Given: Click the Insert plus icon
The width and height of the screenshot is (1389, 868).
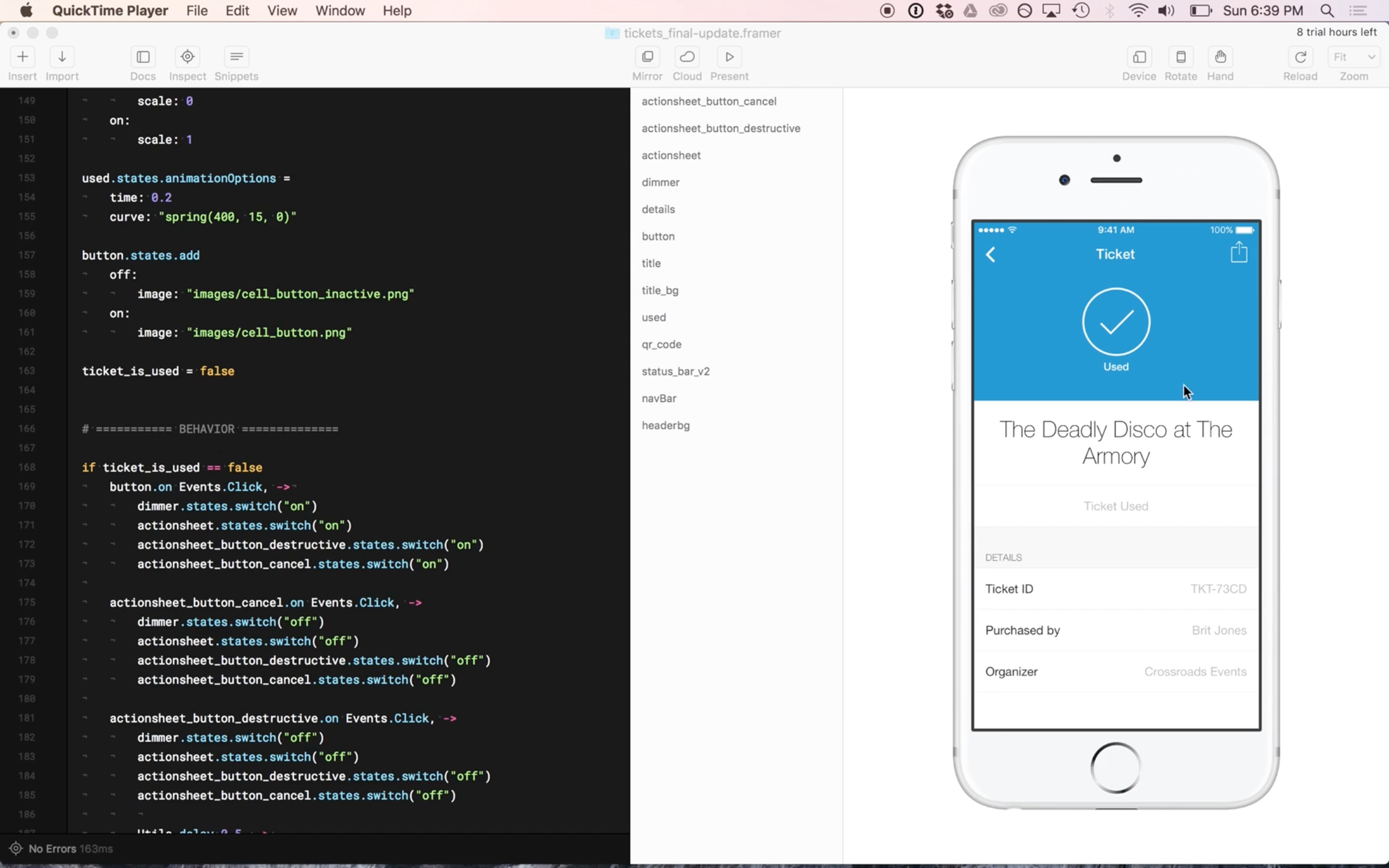Looking at the screenshot, I should (x=22, y=57).
